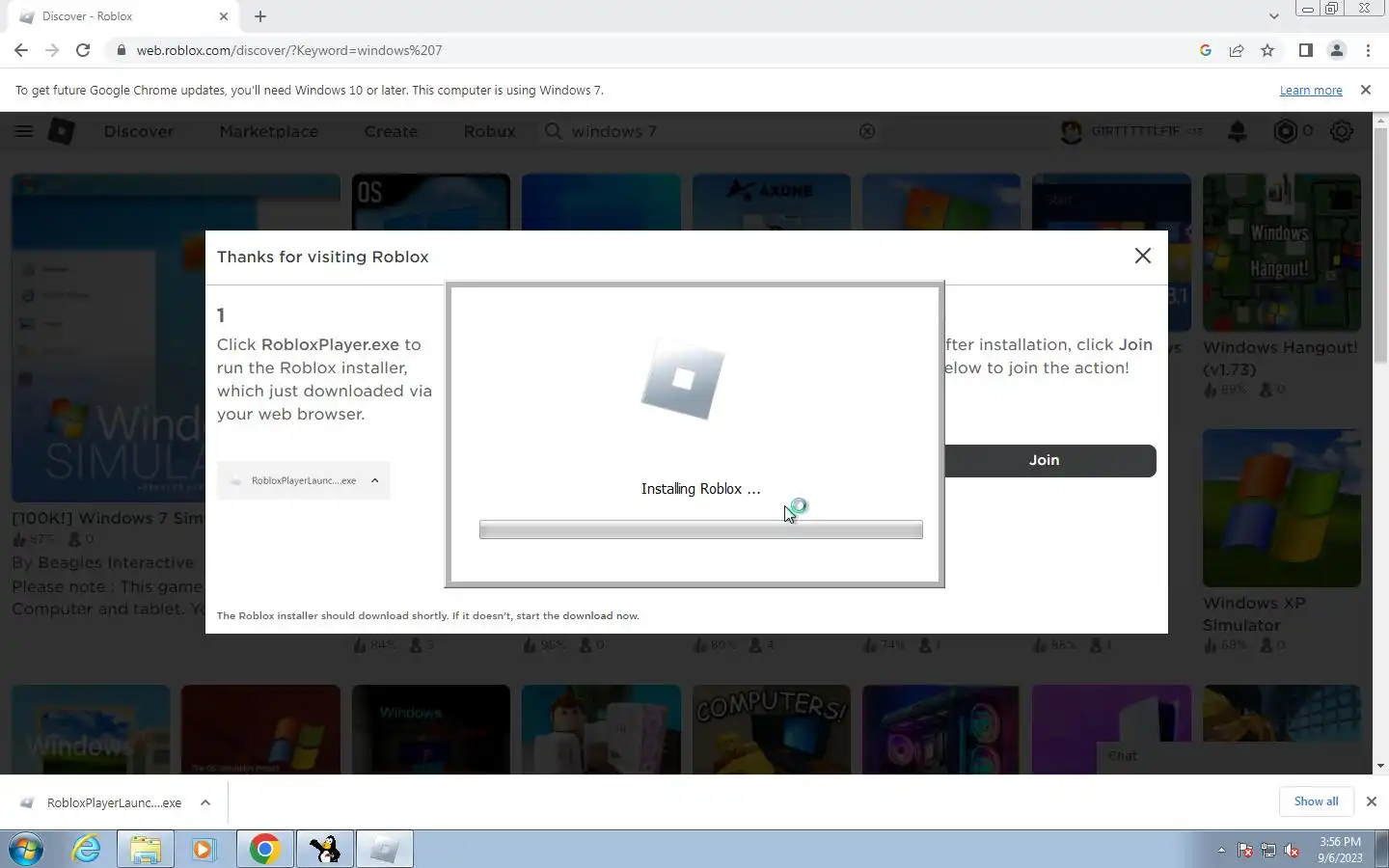Screen dimensions: 1389x868
Task: Show hidden system tray icons
Action: click(x=1221, y=851)
